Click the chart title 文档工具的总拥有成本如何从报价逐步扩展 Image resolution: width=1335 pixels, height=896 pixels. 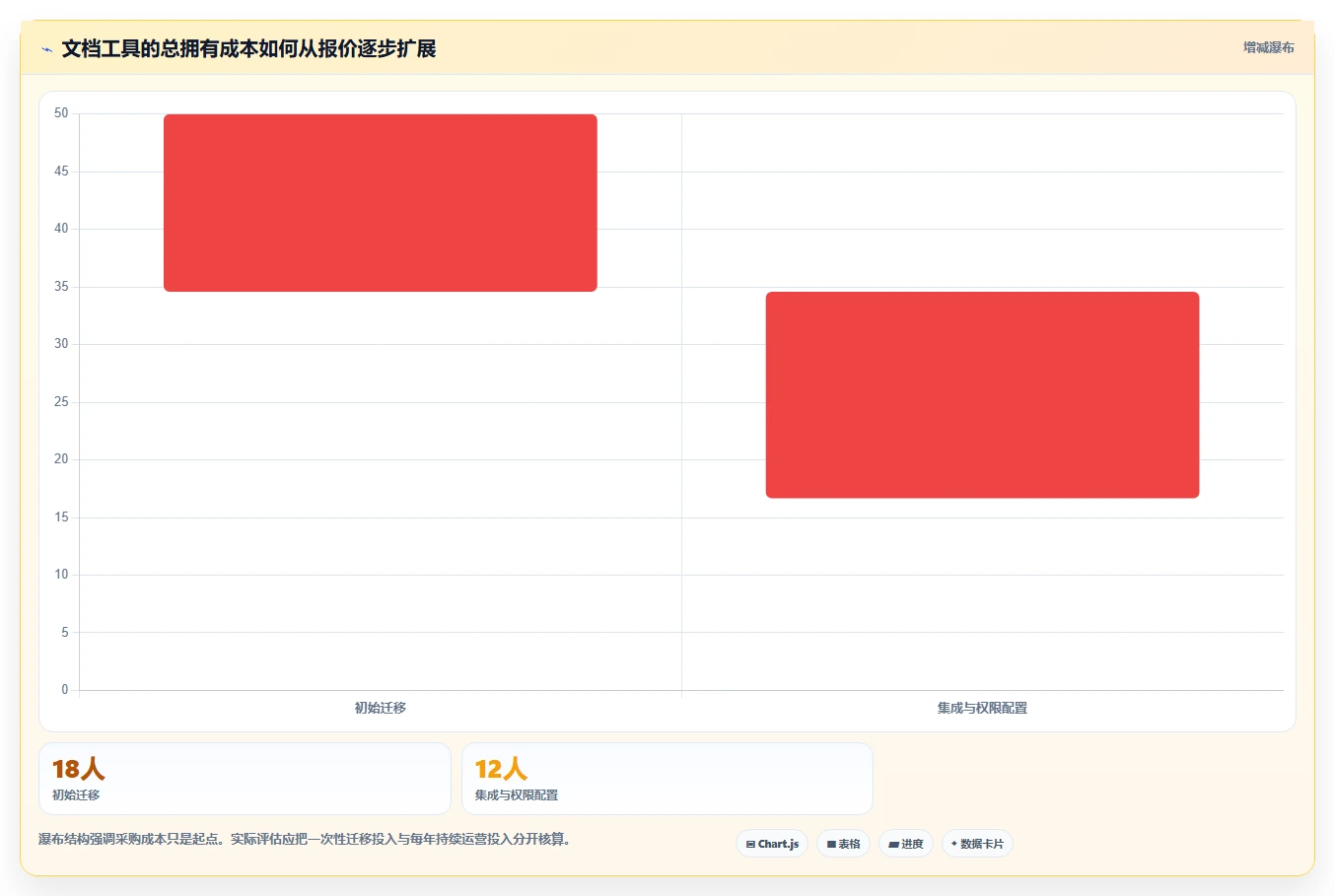248,48
